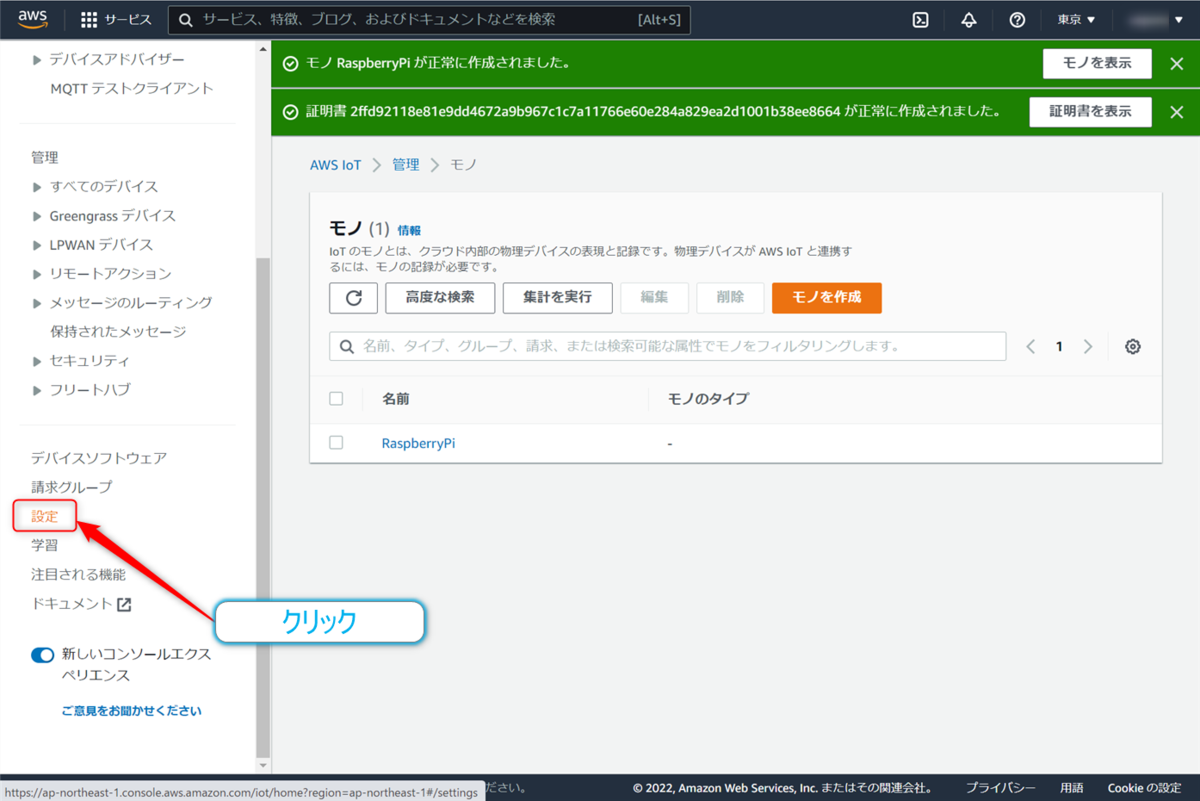The width and height of the screenshot is (1200, 801).
Task: Expand メッセージのルーティング section
Action: 37,303
